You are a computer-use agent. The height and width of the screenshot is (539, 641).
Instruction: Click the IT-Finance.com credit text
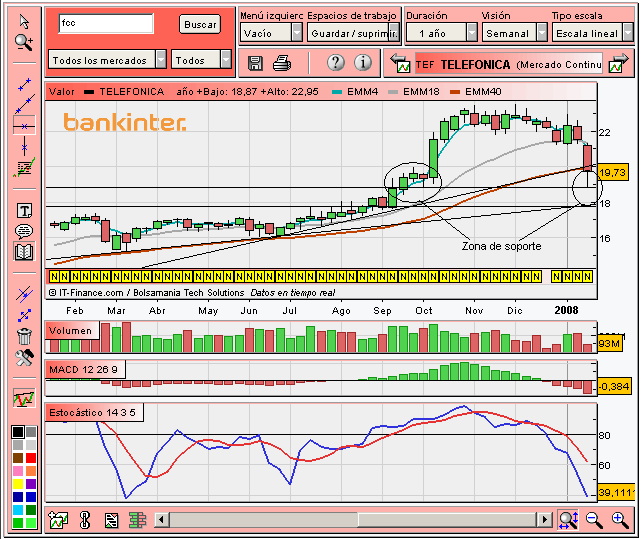click(147, 293)
